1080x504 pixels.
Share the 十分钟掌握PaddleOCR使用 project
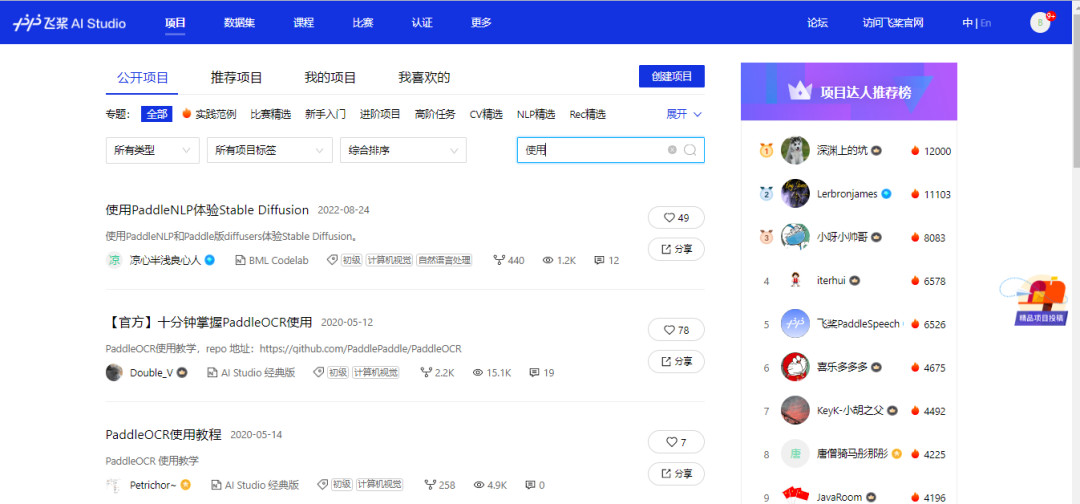pos(676,361)
